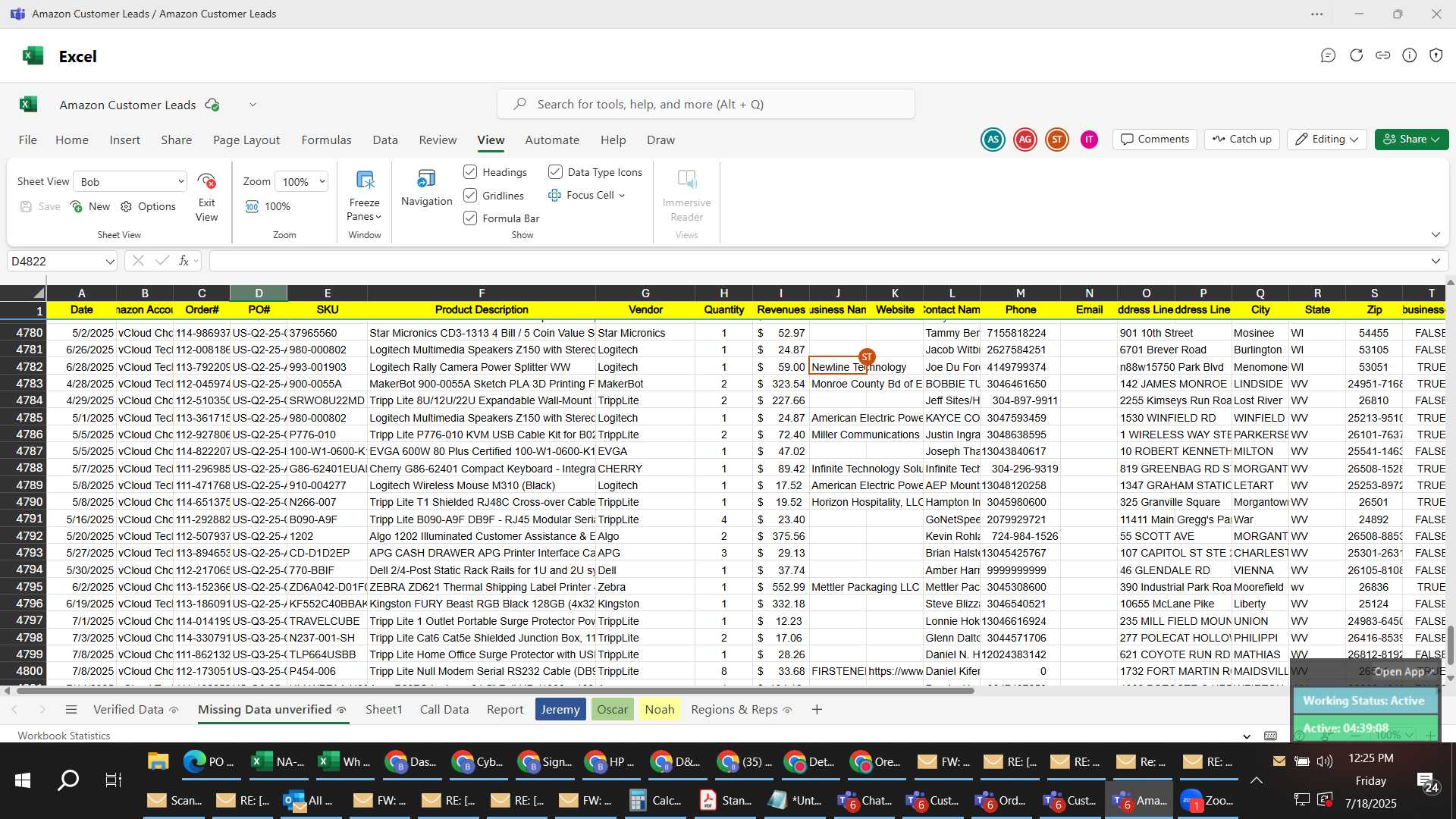
Task: Expand the formula bar chevron
Action: click(x=1436, y=261)
